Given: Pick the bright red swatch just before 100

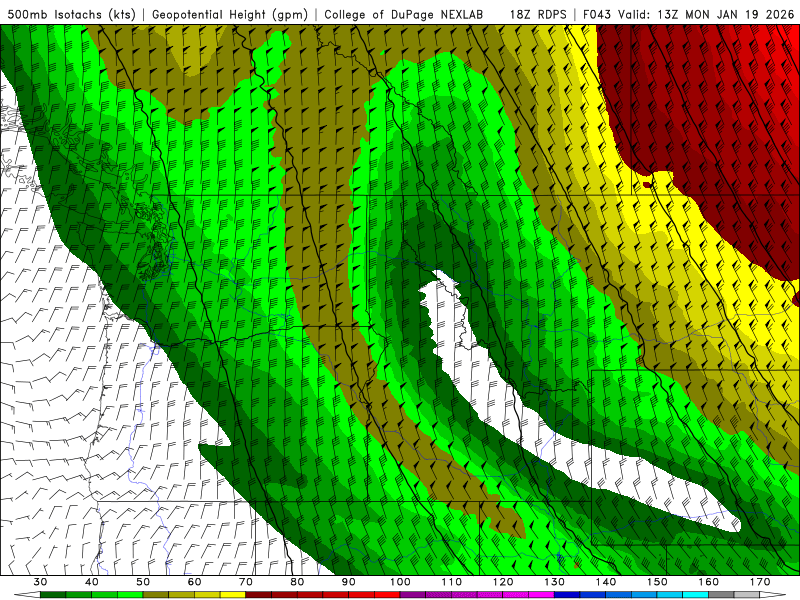Looking at the screenshot, I should [387, 595].
